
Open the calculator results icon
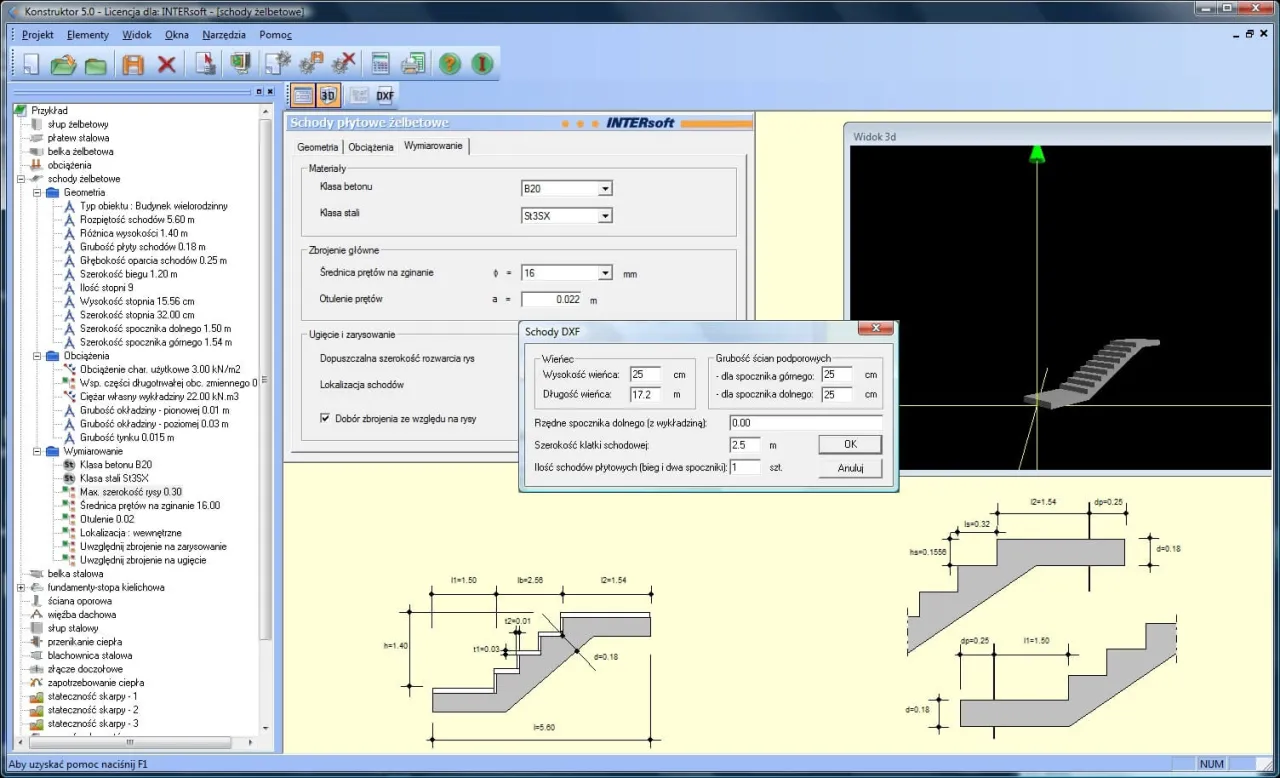[x=379, y=63]
